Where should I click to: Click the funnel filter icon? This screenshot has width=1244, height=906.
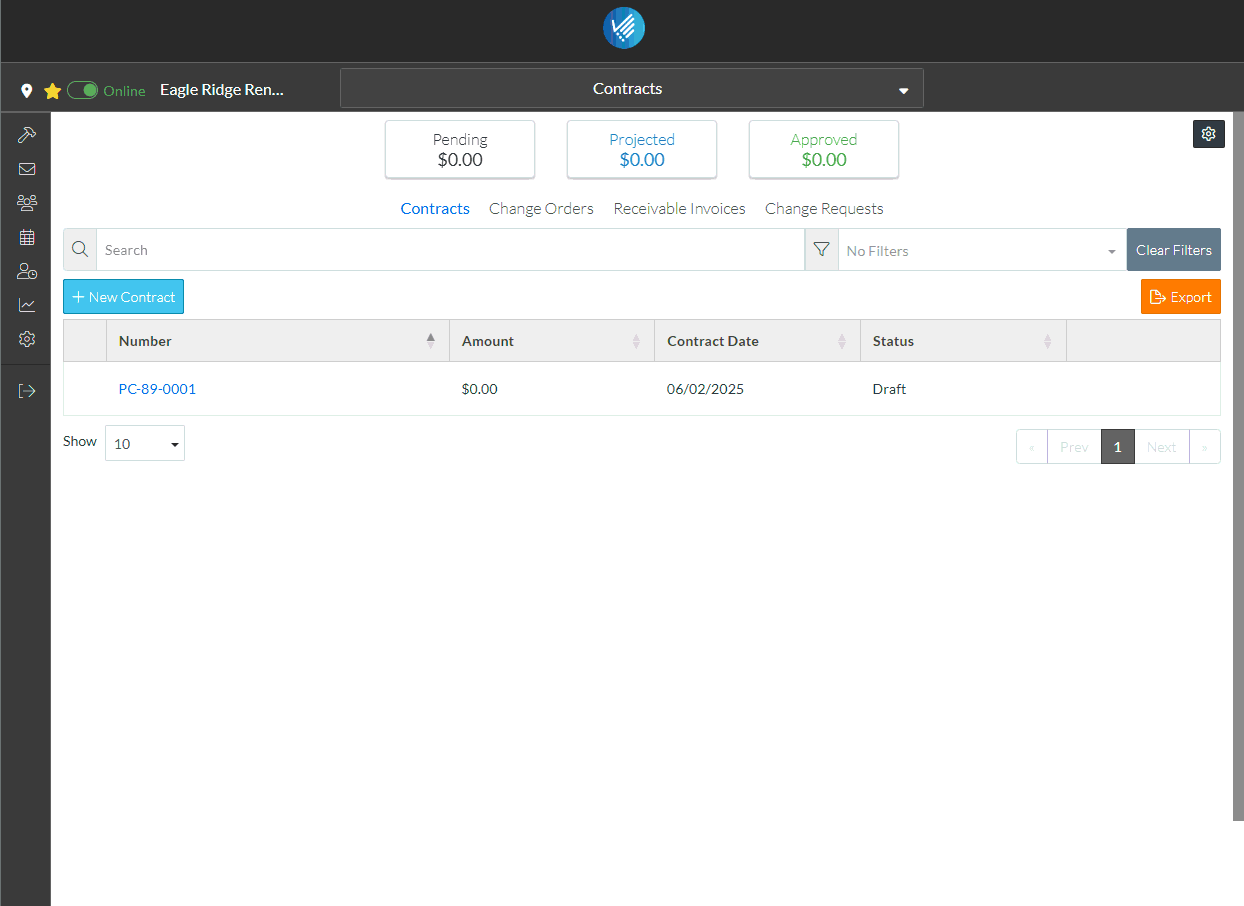822,250
